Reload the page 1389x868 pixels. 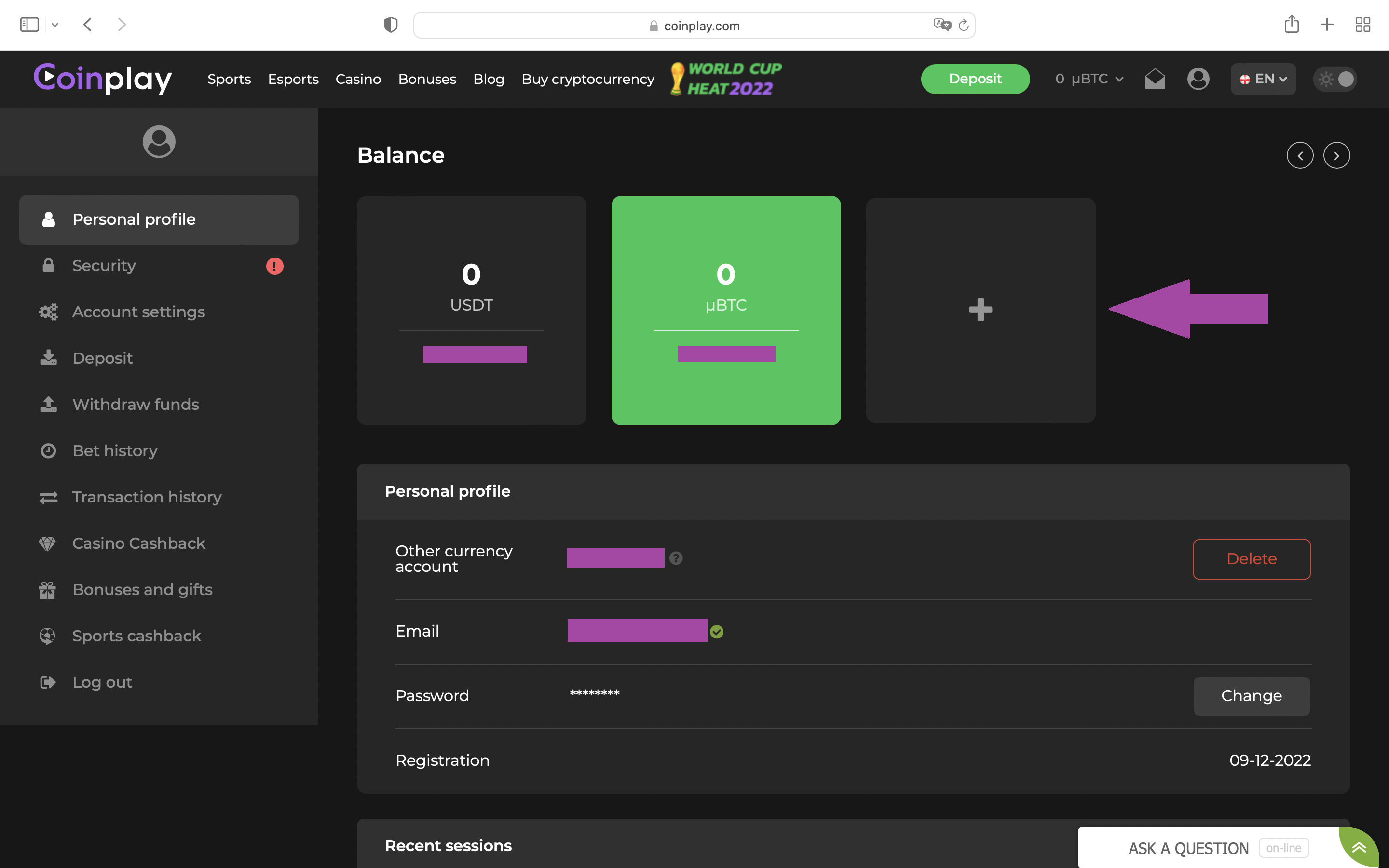(964, 25)
